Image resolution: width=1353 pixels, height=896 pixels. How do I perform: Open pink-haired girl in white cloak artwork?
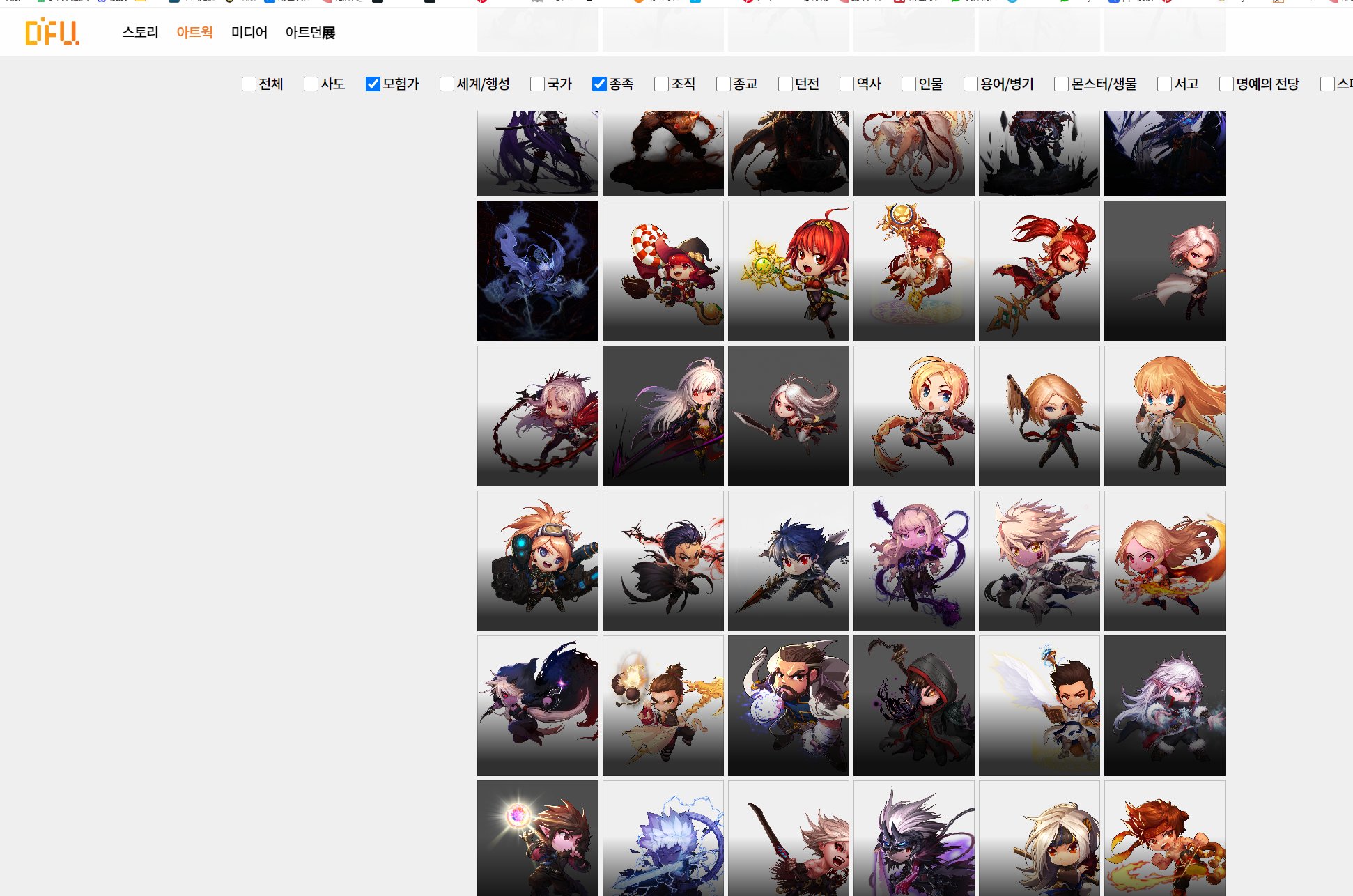[1165, 271]
